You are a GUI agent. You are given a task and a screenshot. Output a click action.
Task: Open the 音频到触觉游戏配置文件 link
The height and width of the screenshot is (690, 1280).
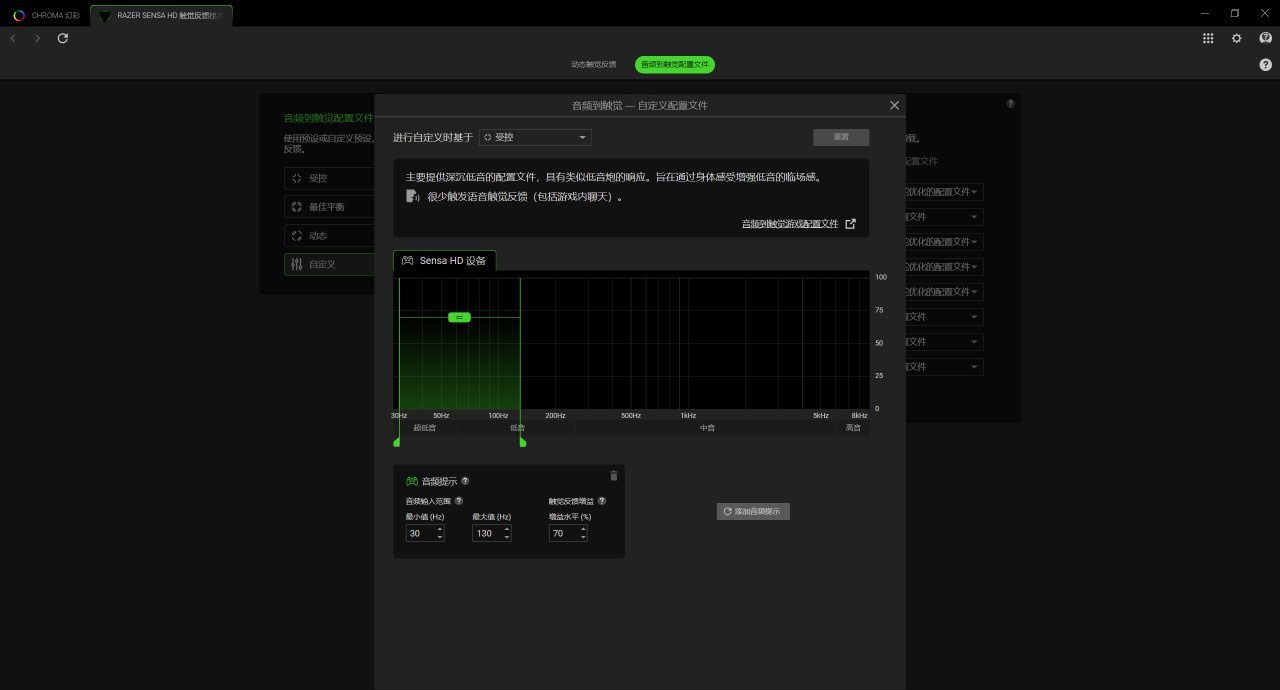790,224
